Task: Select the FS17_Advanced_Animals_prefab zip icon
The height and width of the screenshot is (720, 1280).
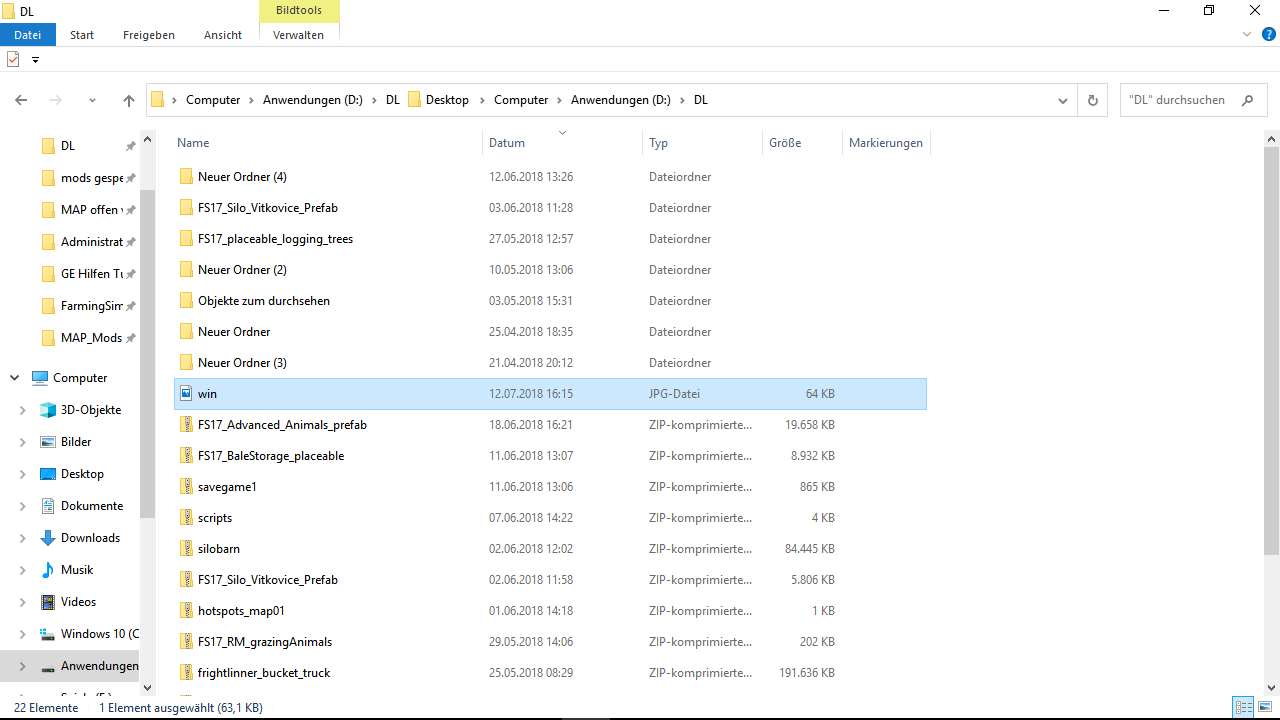Action: tap(185, 425)
